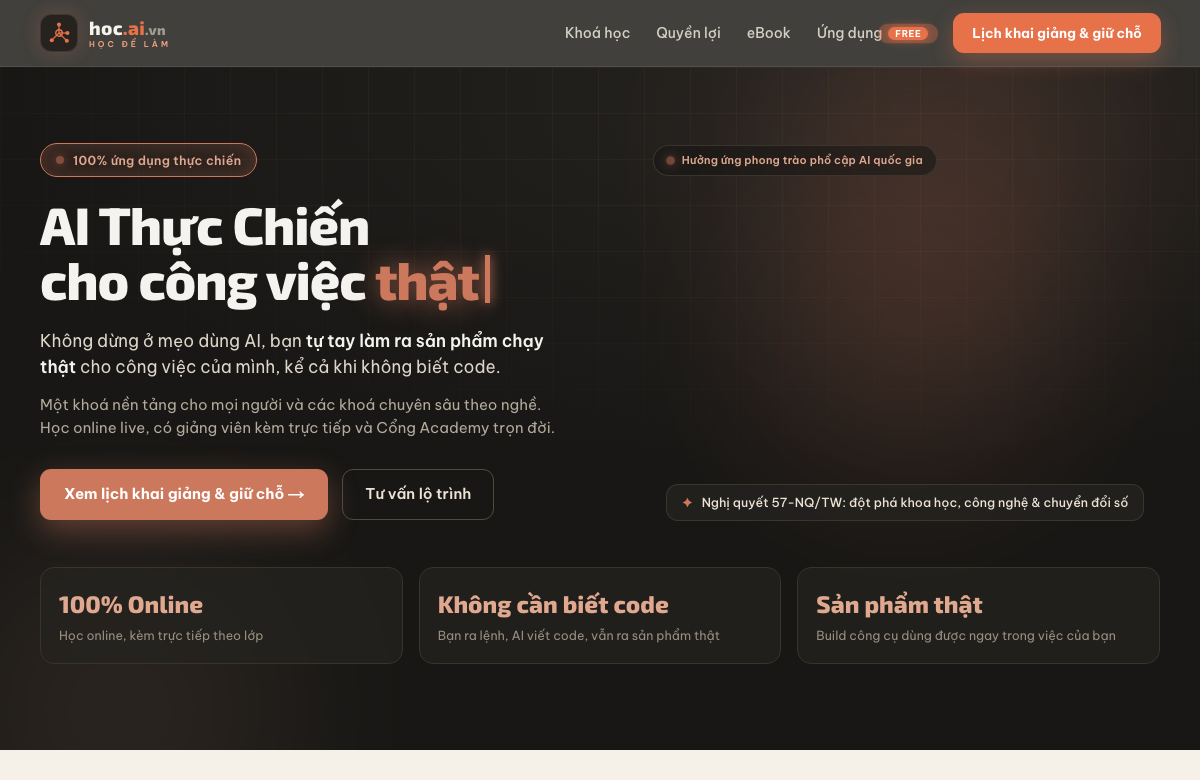Click the dot icon in Hưởng ứng phong trào badge
The height and width of the screenshot is (780, 1200).
click(x=670, y=160)
